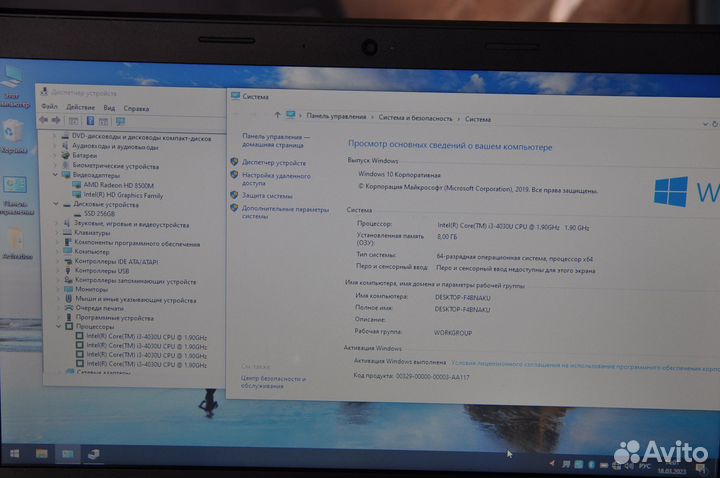
Task: Open Настройка удаленного доступа link
Action: coord(276,179)
